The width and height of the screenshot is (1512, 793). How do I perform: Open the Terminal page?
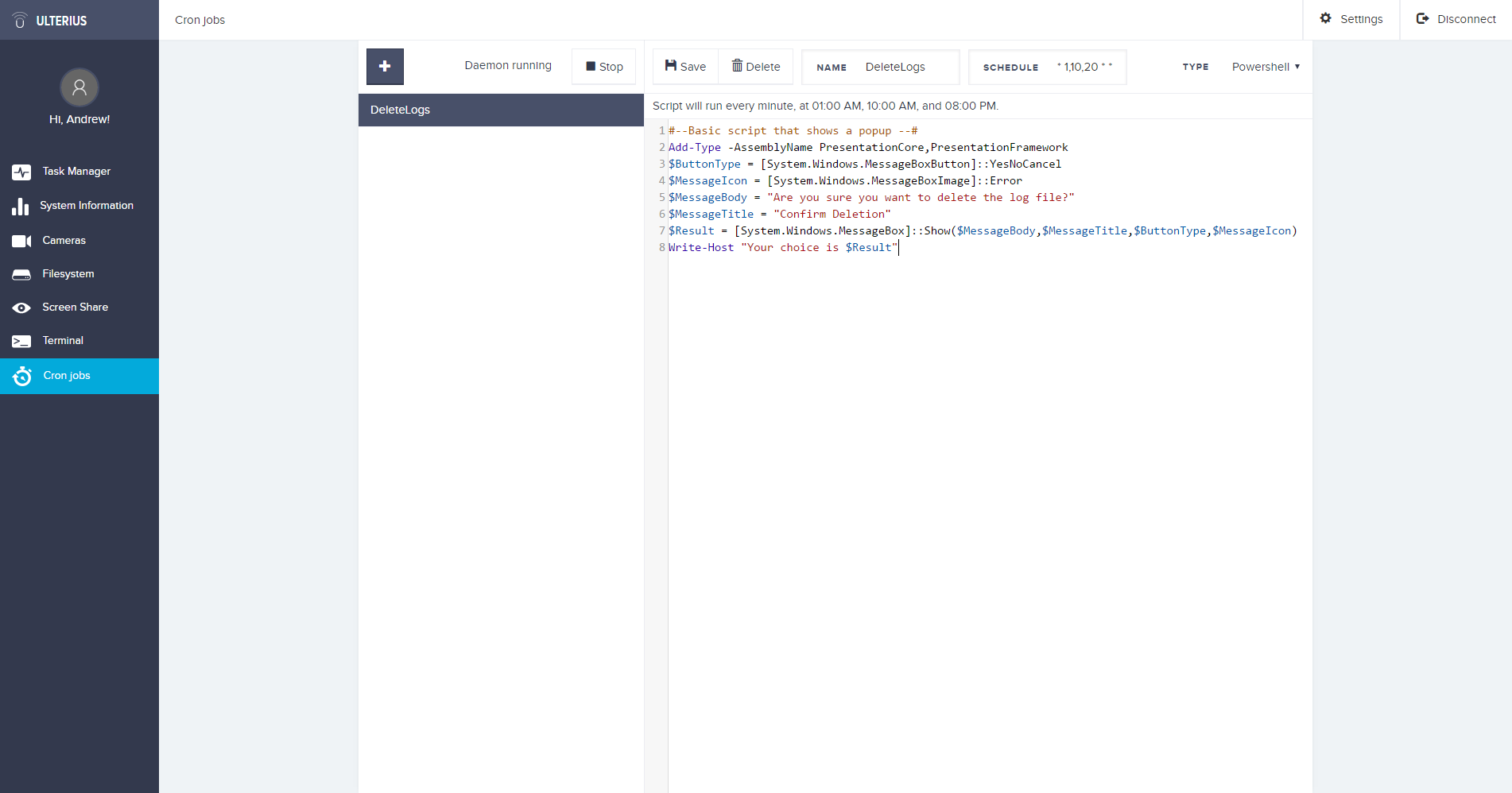click(x=79, y=341)
